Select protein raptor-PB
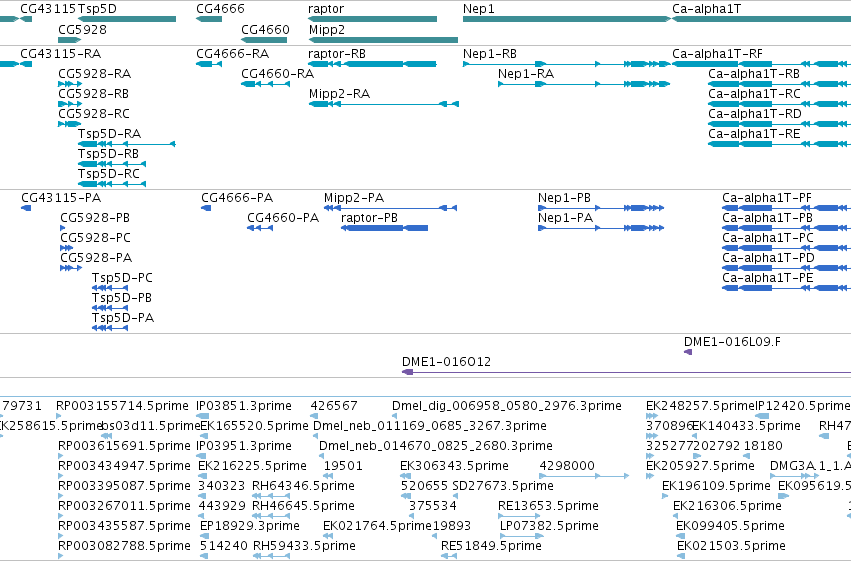 tap(369, 218)
